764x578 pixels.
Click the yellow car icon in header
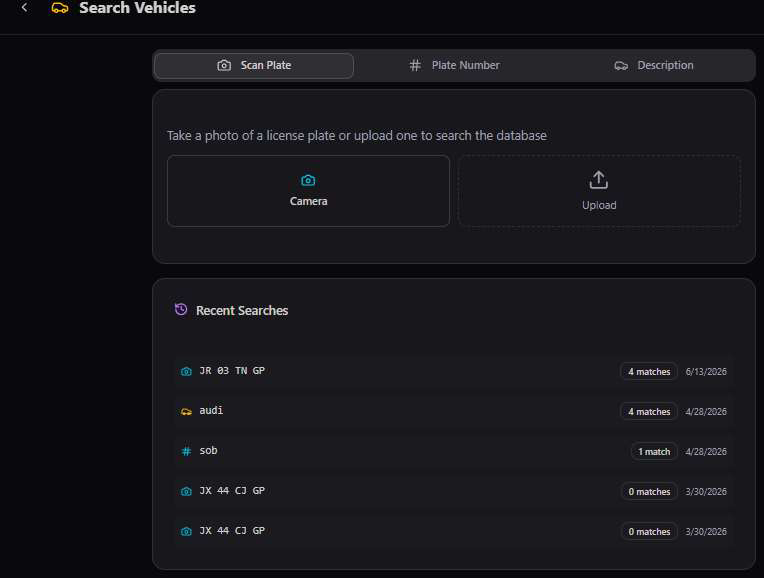pos(60,8)
